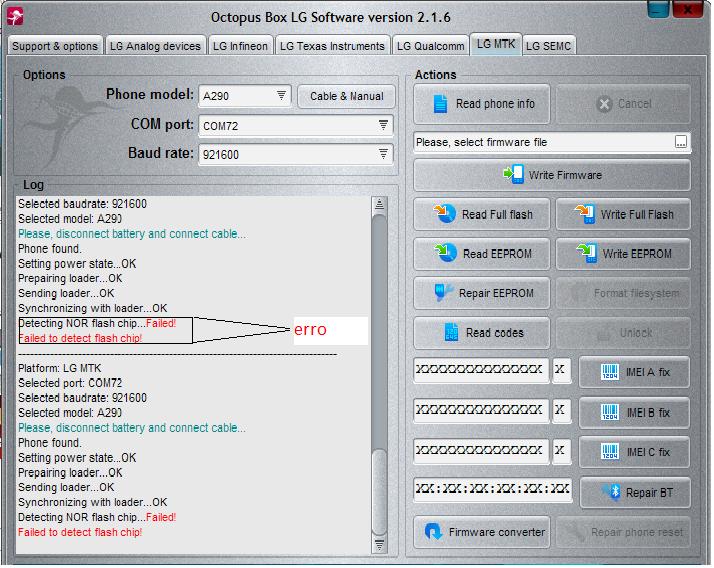Click the Repair BT bluetooth icon
The image size is (714, 568).
coord(612,492)
